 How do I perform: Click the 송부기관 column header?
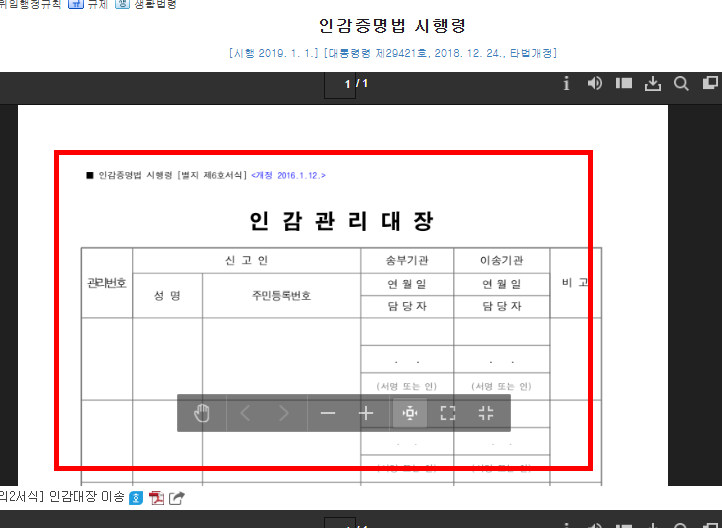[407, 261]
